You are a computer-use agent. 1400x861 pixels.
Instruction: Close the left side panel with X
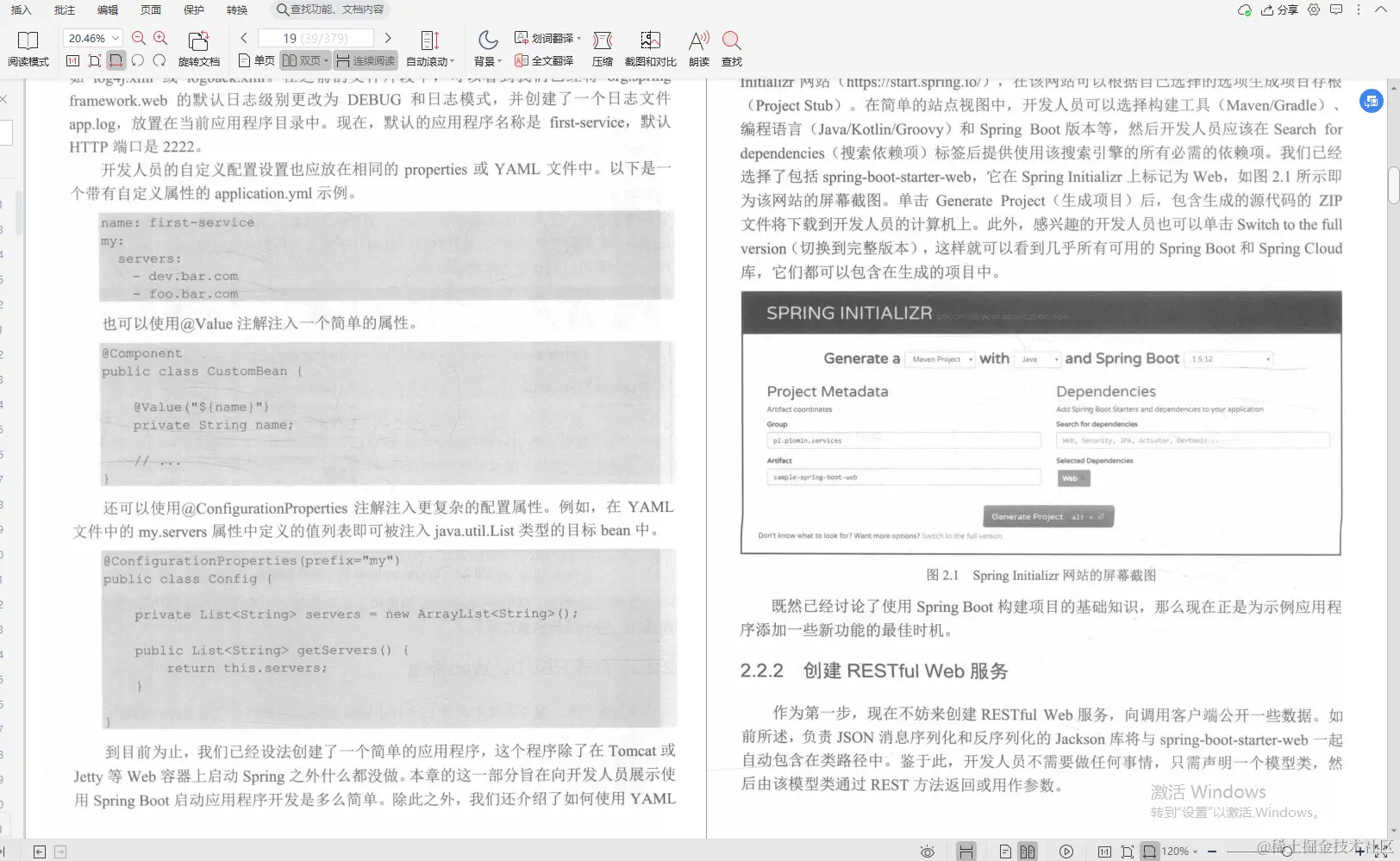(3, 99)
